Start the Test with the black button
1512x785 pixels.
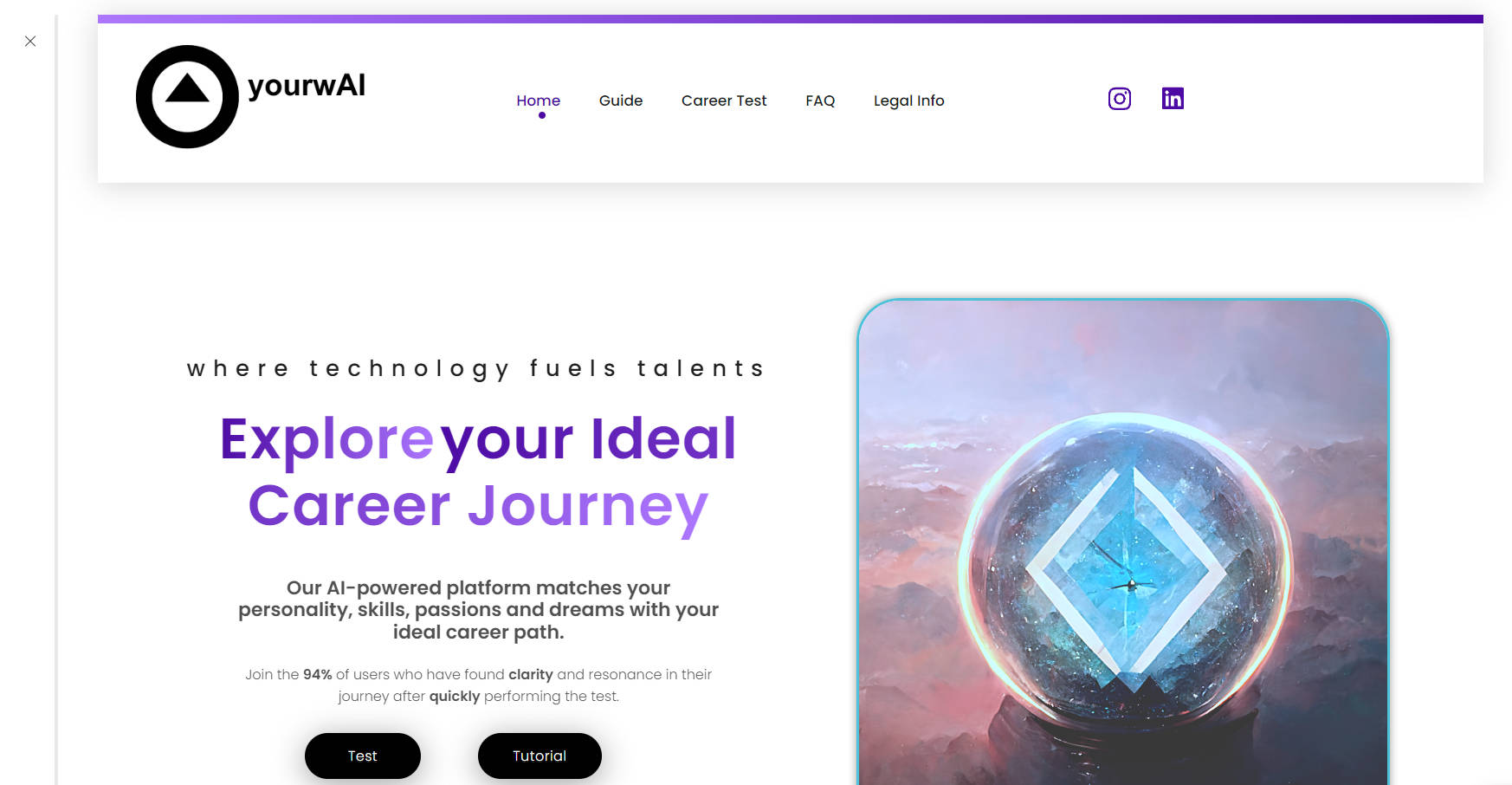[363, 756]
